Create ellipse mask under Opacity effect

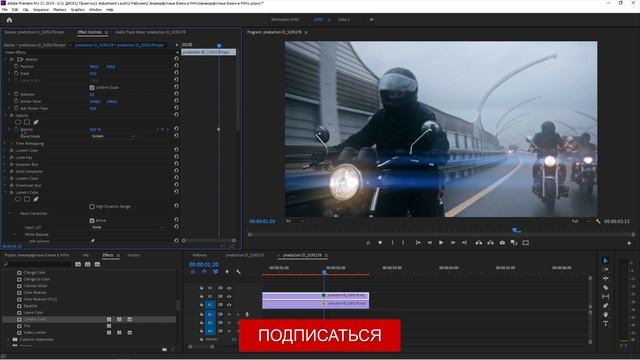(18, 122)
